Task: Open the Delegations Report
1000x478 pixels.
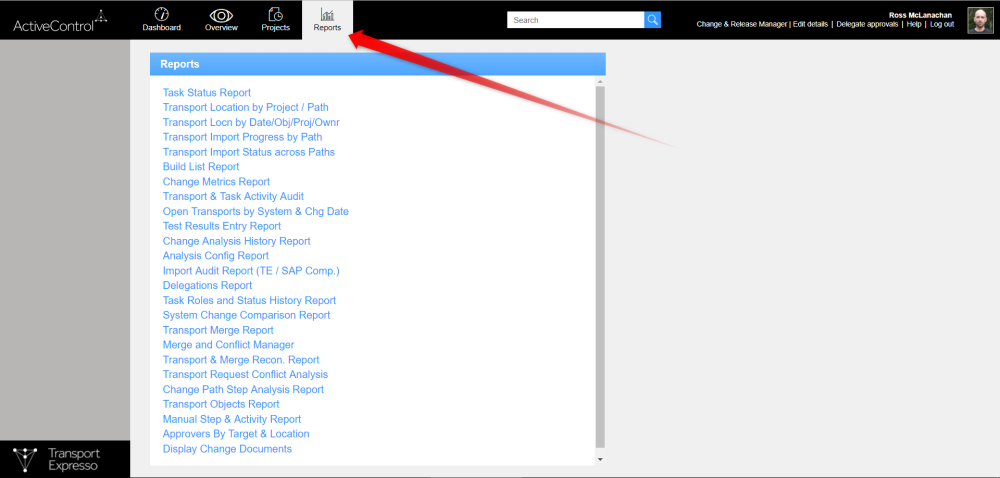Action: [207, 286]
